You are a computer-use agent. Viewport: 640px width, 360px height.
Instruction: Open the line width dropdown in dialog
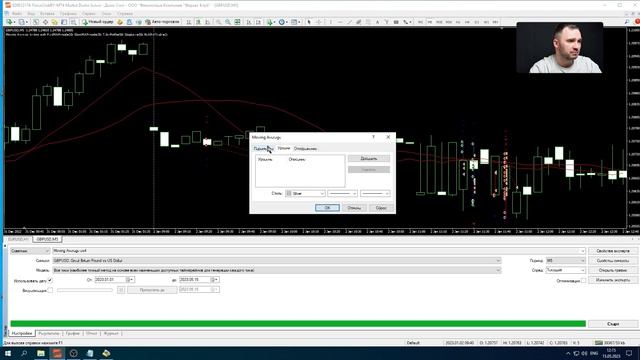pos(375,193)
